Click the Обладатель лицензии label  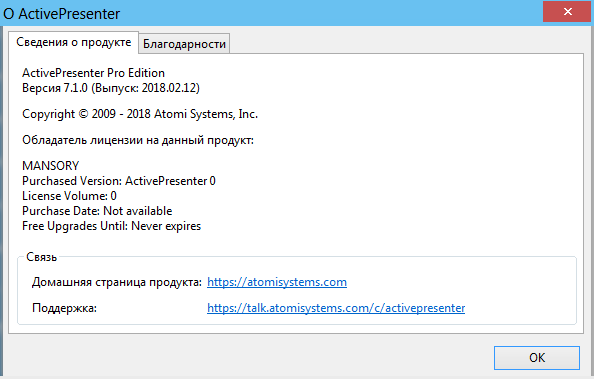(138, 140)
